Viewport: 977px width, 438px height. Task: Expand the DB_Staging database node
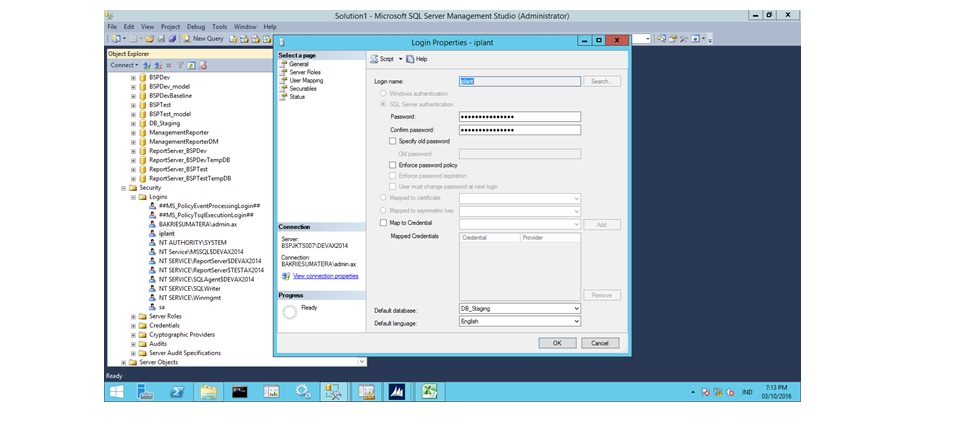[x=133, y=123]
